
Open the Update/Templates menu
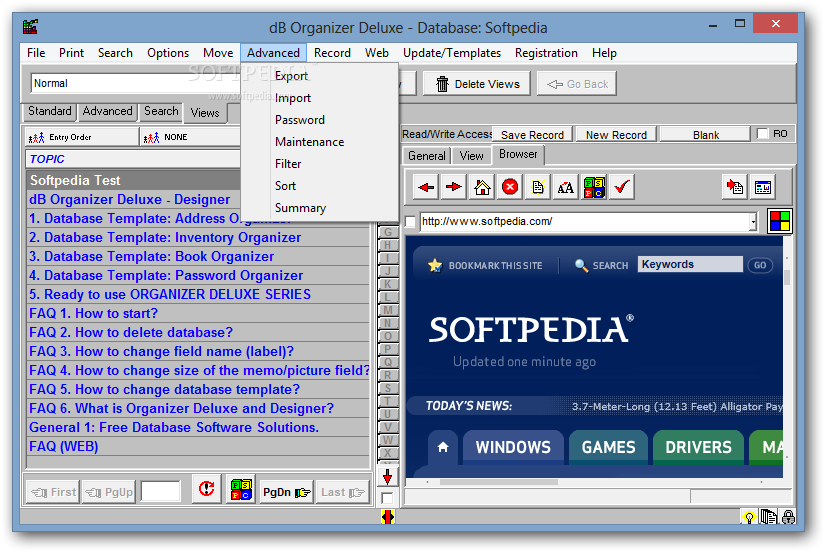(x=451, y=53)
